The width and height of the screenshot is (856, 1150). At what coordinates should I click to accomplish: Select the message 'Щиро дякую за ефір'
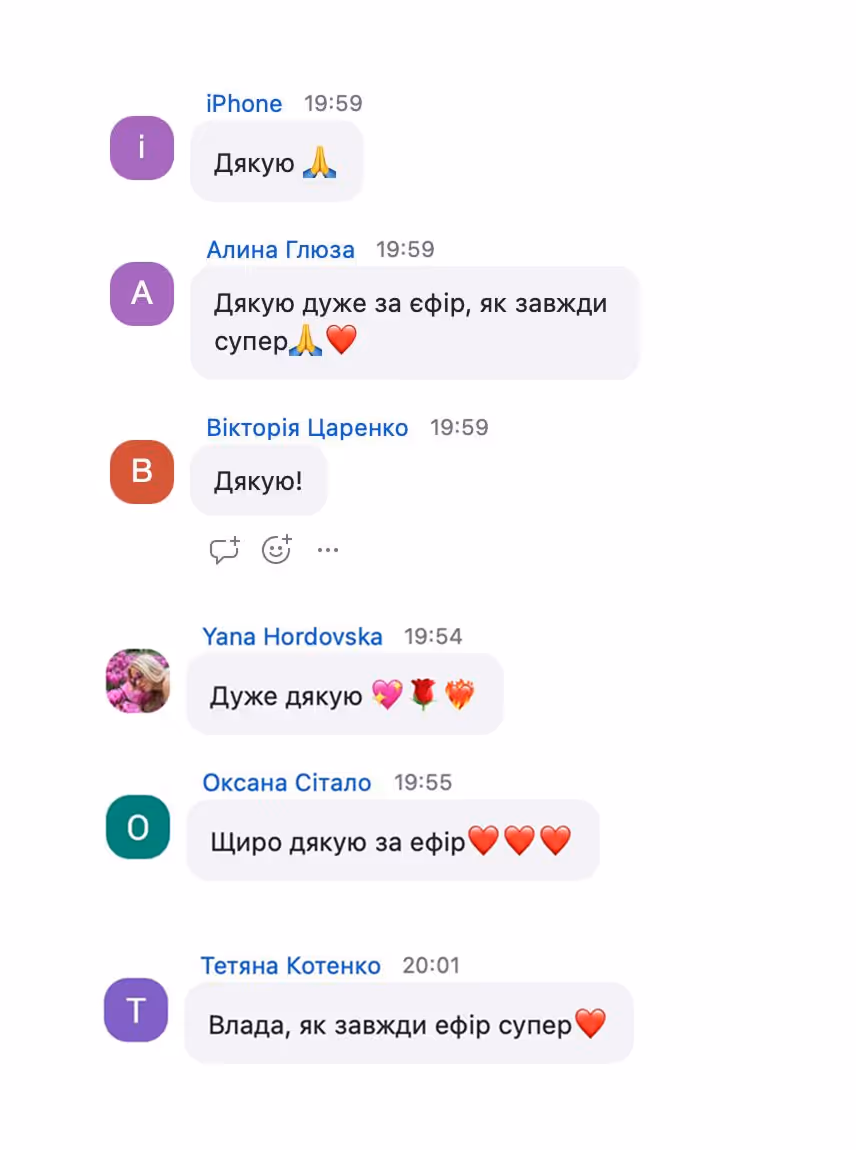coord(393,840)
